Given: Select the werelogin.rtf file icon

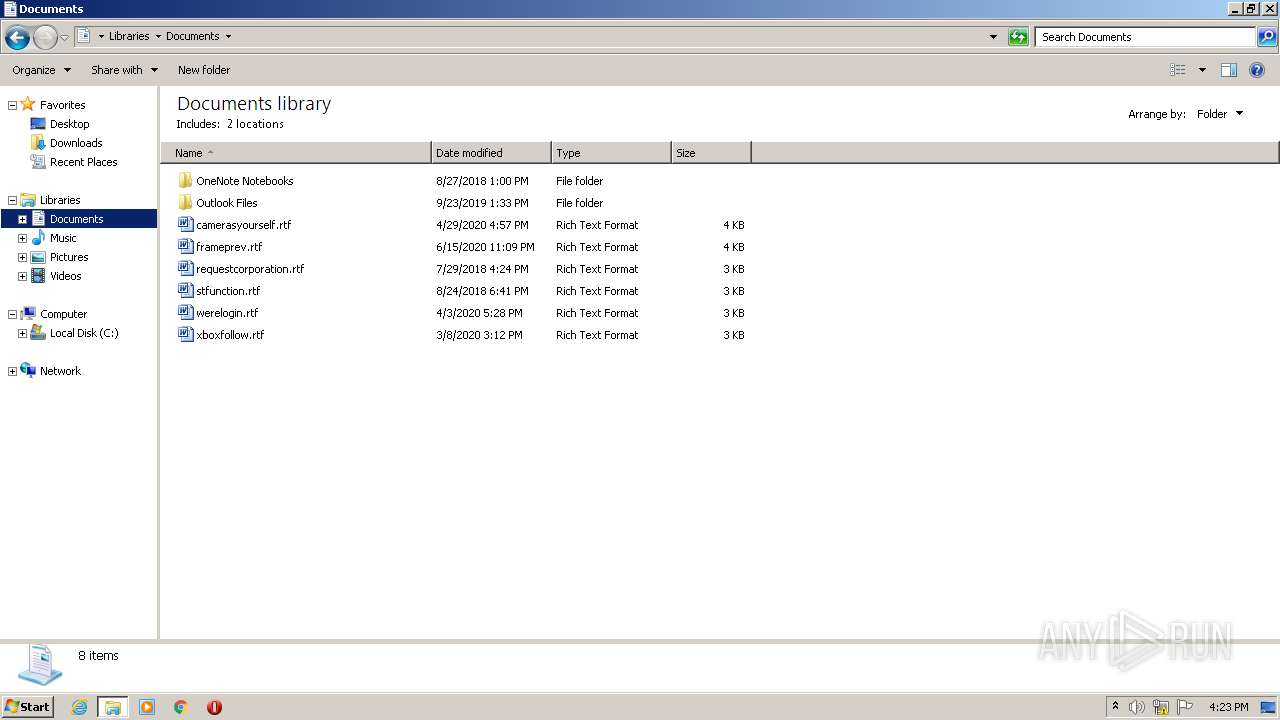Looking at the screenshot, I should coord(185,313).
